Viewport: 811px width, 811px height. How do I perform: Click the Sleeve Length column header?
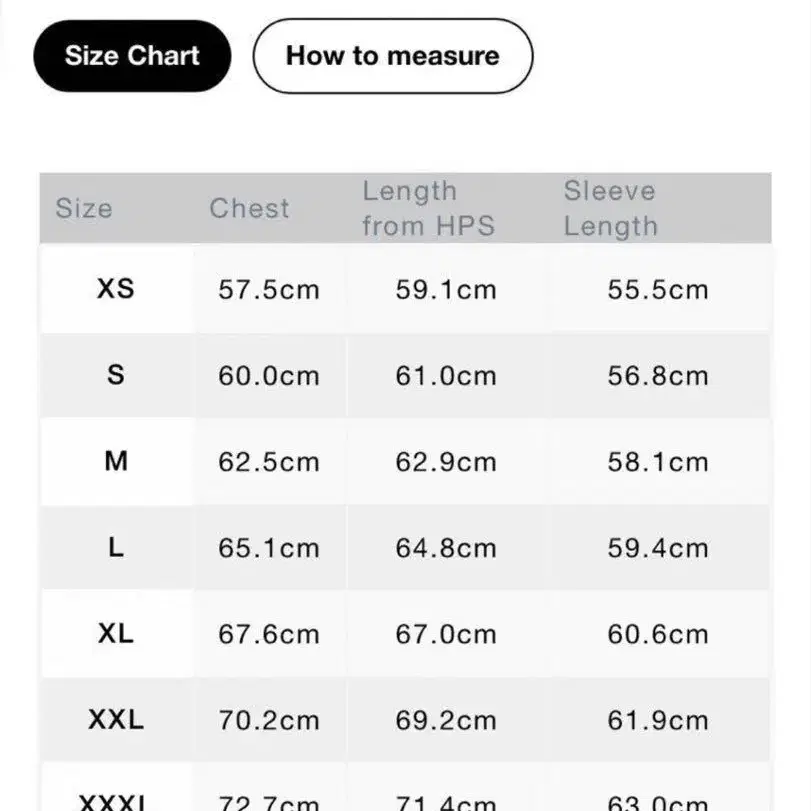click(x=611, y=208)
